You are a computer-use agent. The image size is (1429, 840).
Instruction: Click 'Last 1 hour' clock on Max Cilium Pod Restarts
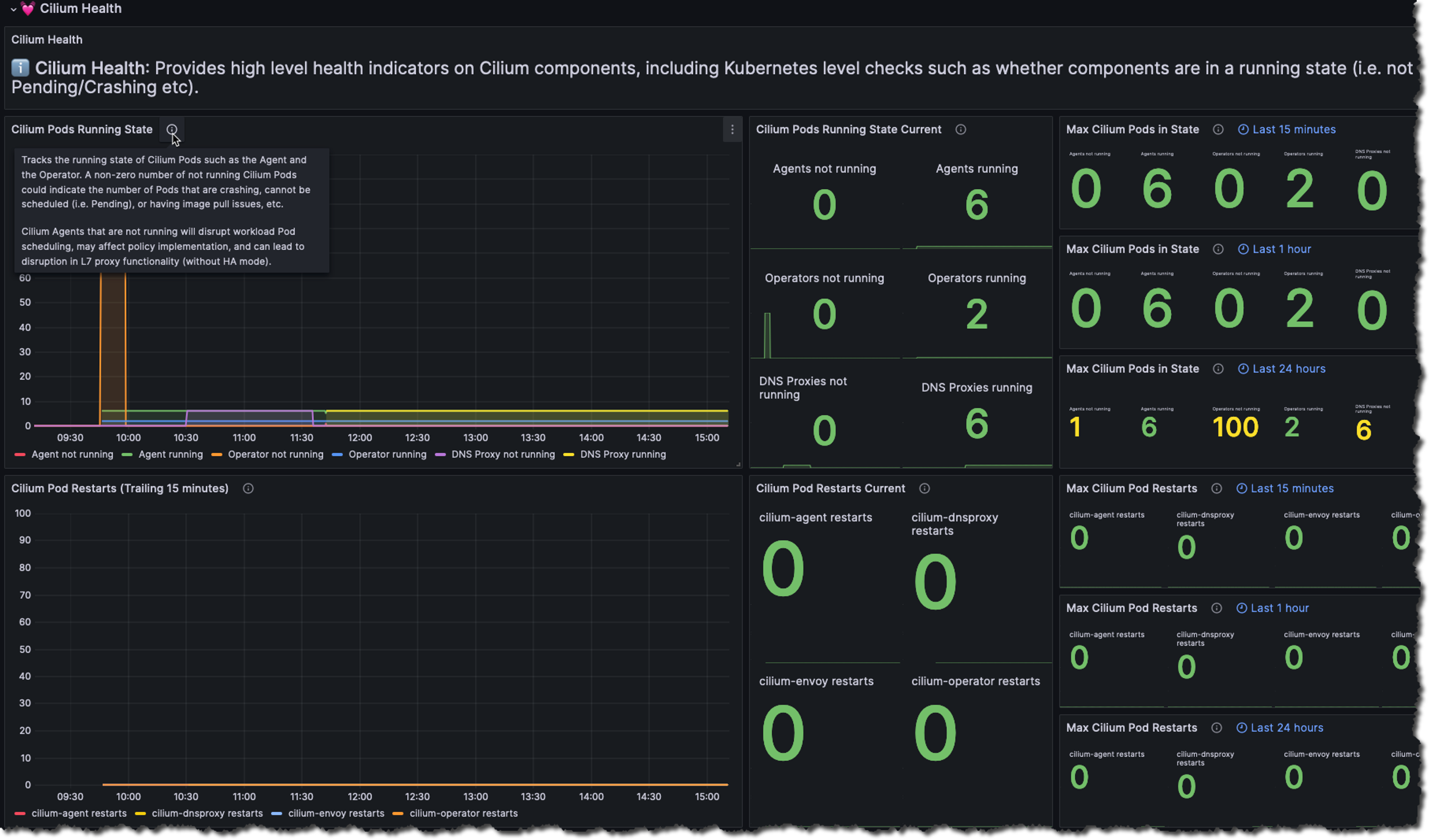(1273, 608)
